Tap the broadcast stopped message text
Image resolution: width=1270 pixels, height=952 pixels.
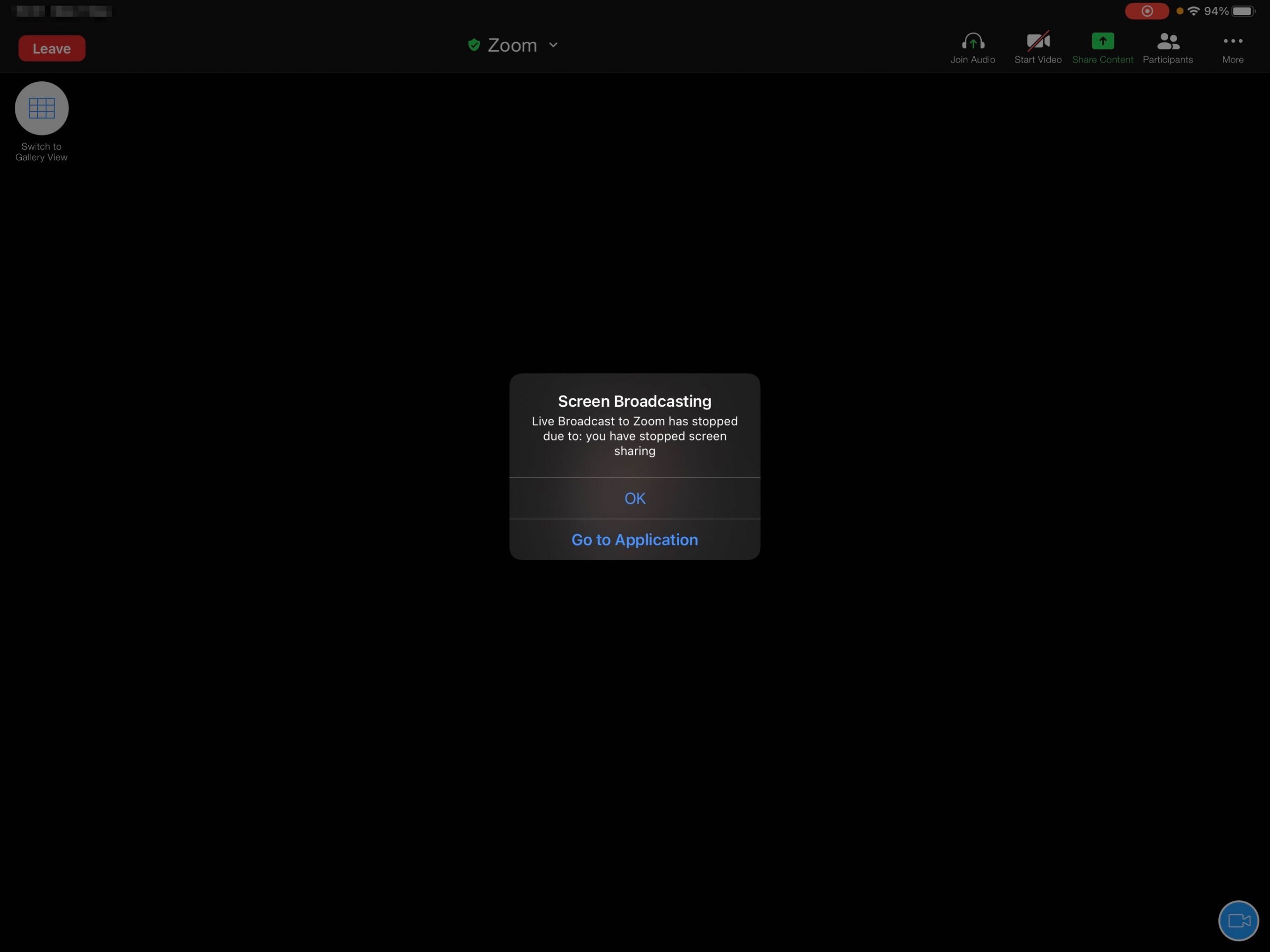(635, 436)
